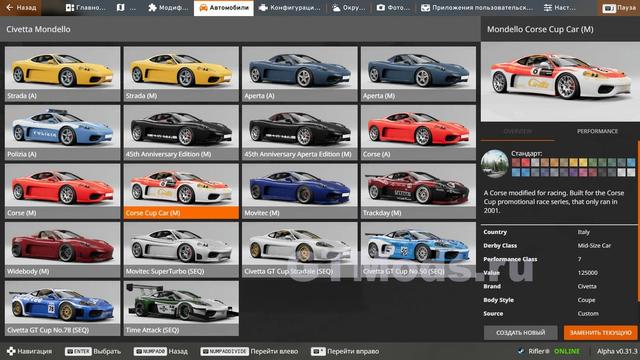Click the Body Style Coupe entry

point(559,300)
